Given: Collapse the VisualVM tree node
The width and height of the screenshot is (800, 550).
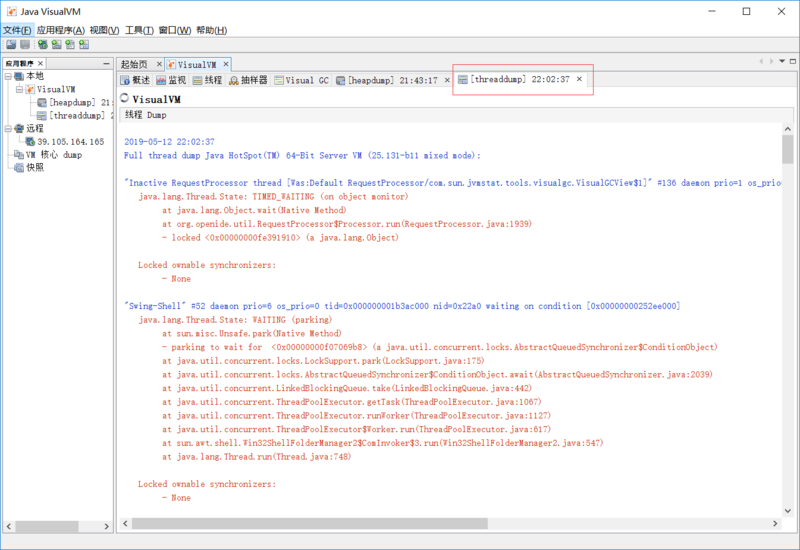Looking at the screenshot, I should pyautogui.click(x=19, y=89).
